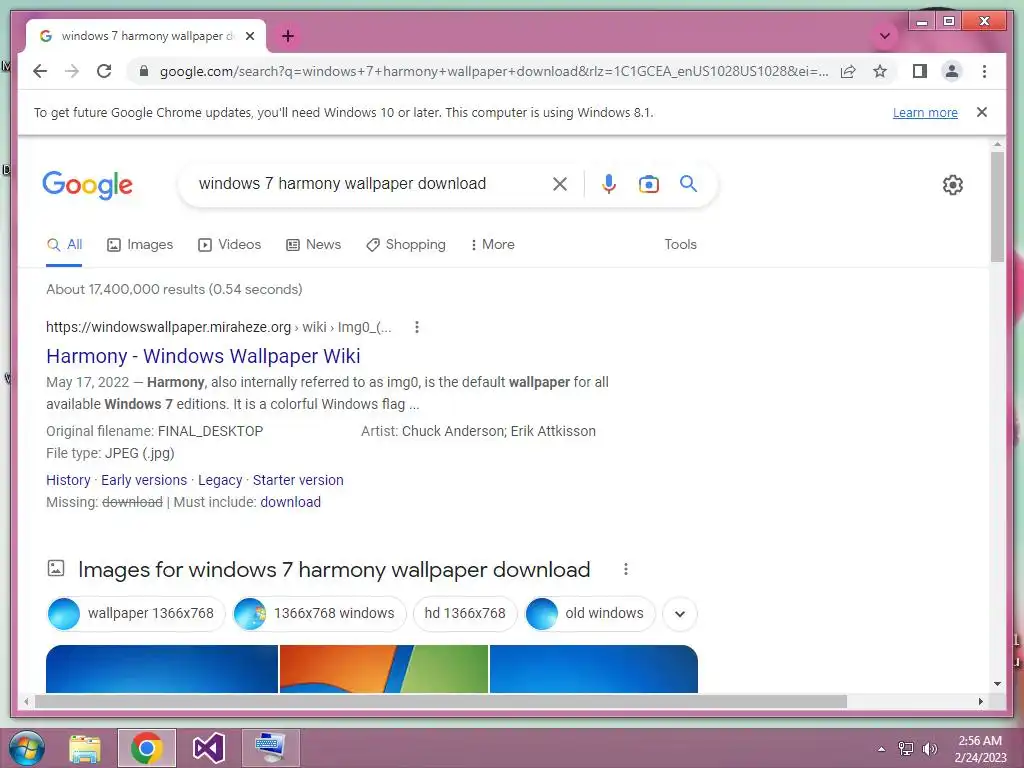This screenshot has height=768, width=1024.
Task: Open the rightmost blue wallpaper thumbnail
Action: click(594, 669)
